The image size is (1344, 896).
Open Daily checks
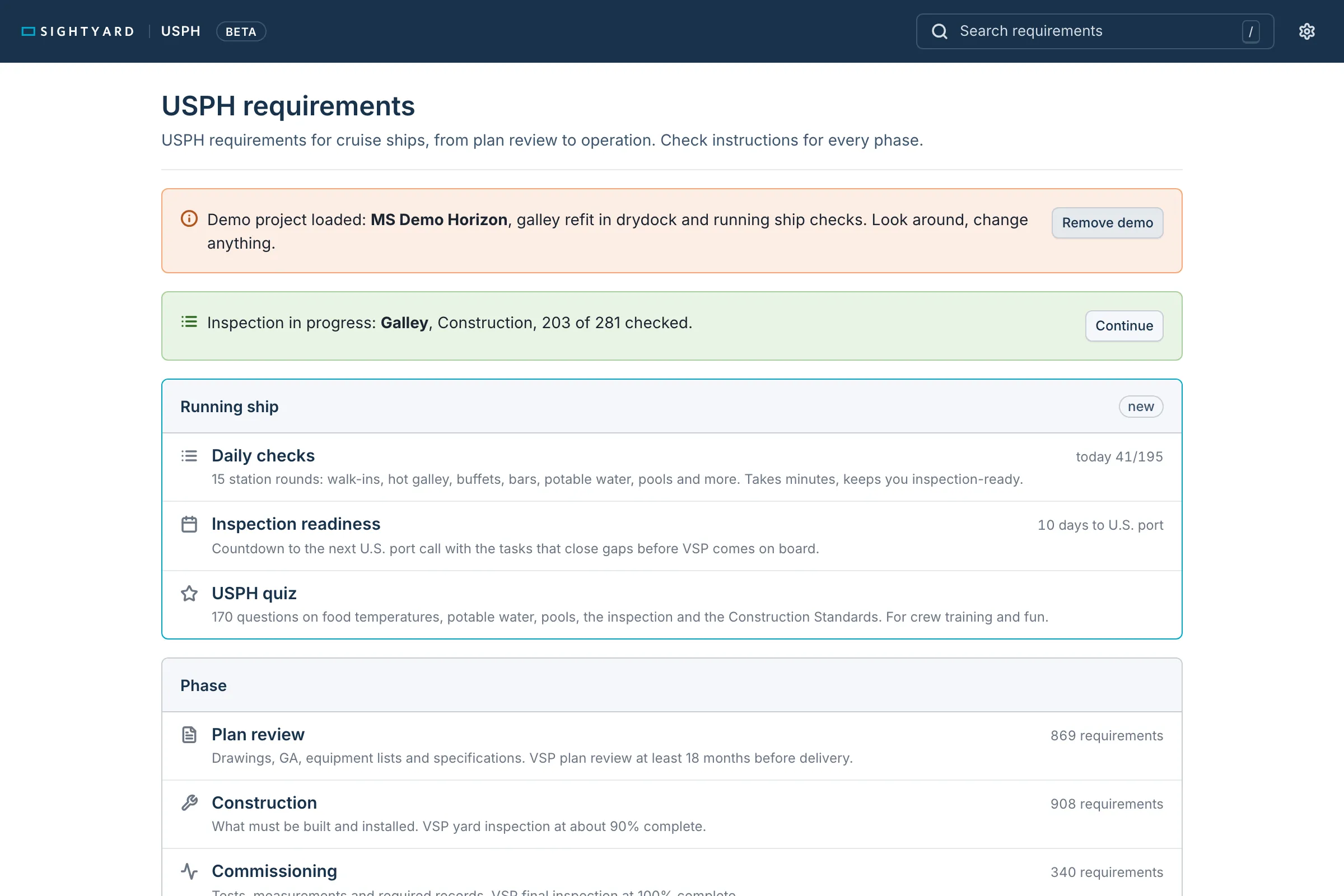point(672,467)
